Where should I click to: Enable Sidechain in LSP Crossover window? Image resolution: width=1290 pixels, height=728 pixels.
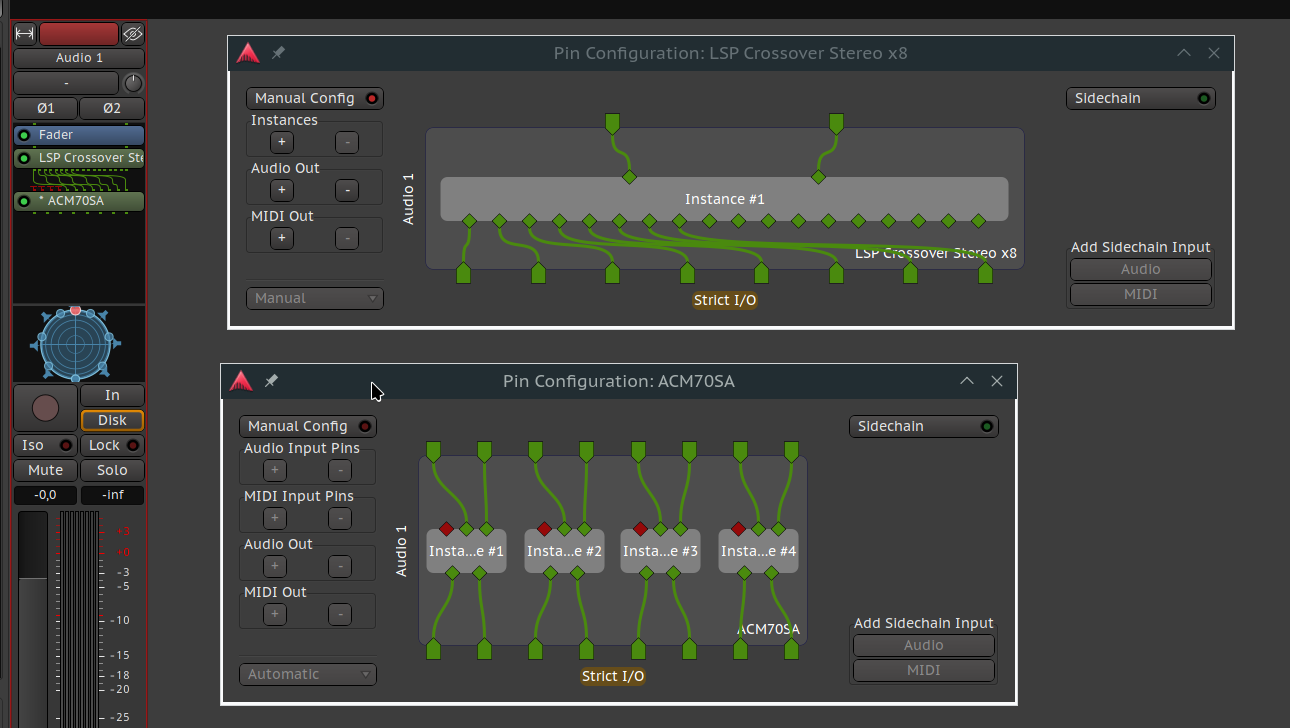click(1141, 99)
